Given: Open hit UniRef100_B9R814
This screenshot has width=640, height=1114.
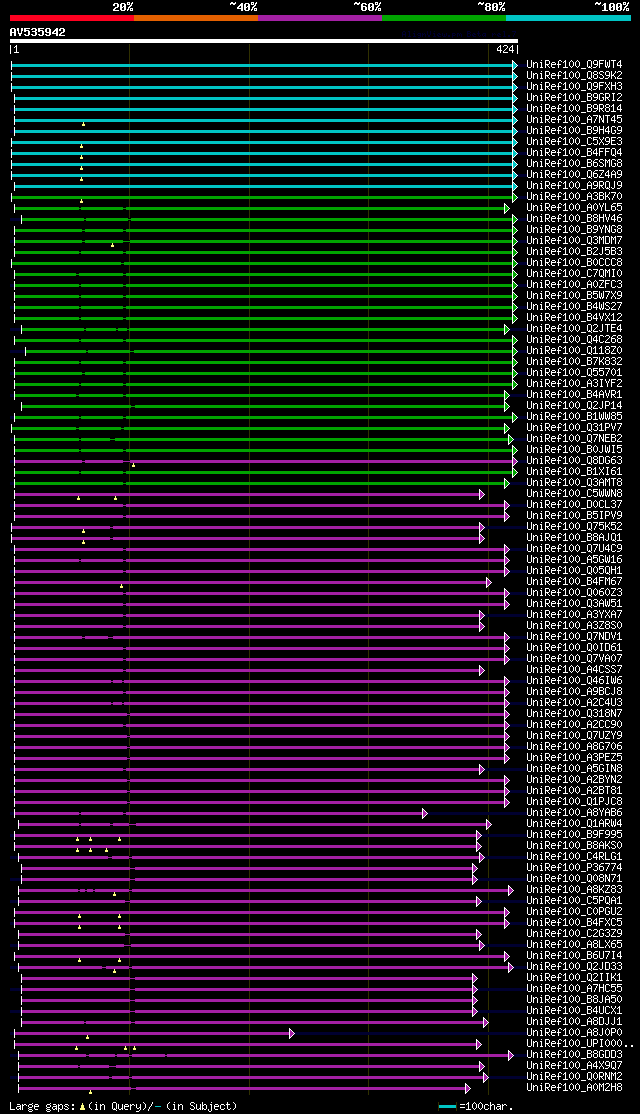Looking at the screenshot, I should tap(575, 109).
